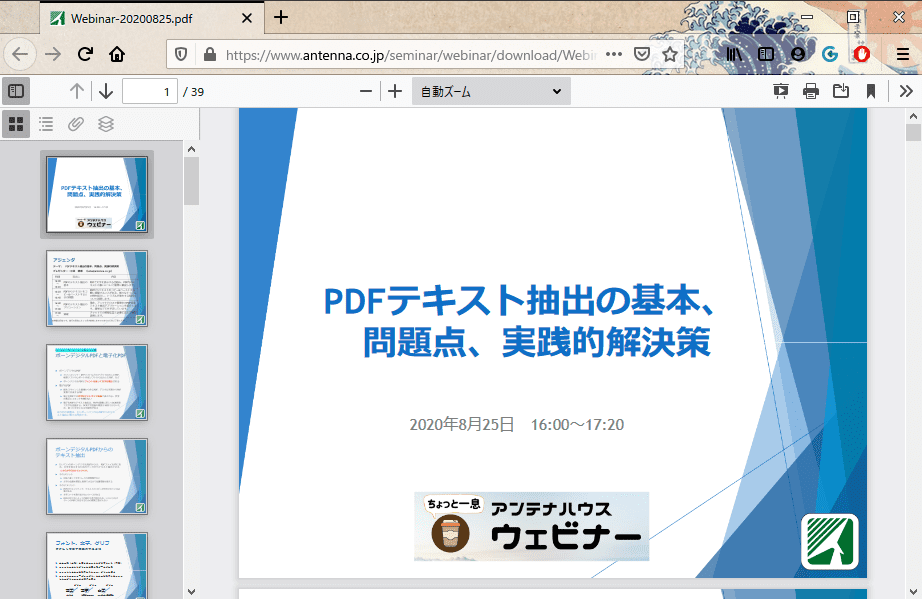Click the page number input field
Viewport: 922px width, 599px height.
click(x=149, y=91)
